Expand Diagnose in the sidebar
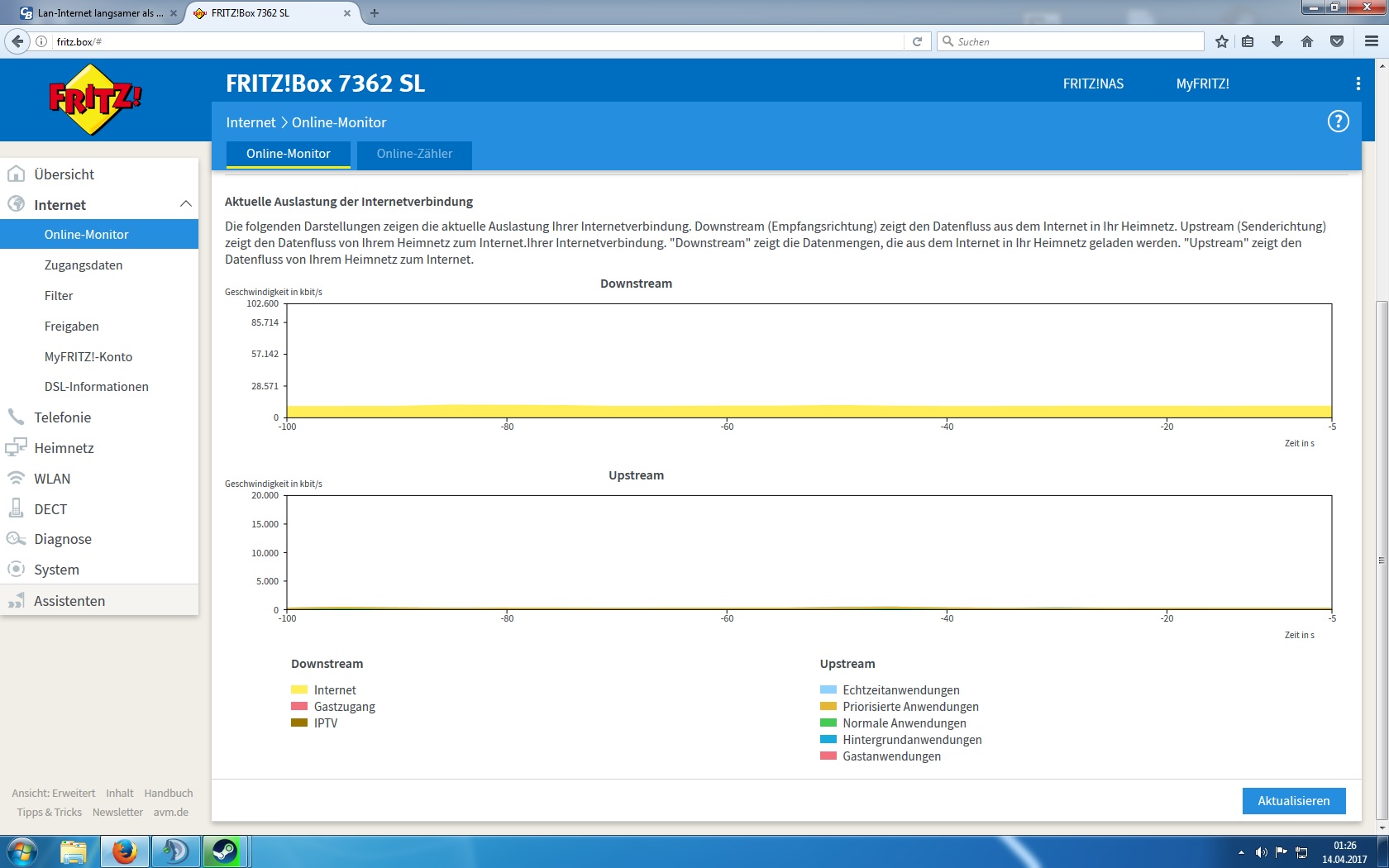Screen dimensions: 1389x868 click(x=99, y=539)
